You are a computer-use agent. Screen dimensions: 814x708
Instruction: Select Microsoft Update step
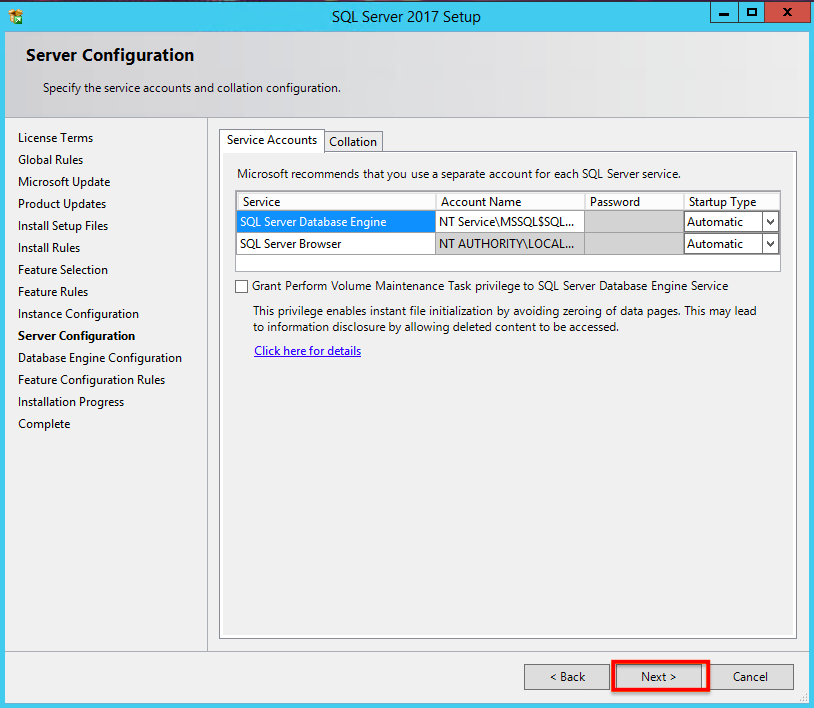(64, 182)
